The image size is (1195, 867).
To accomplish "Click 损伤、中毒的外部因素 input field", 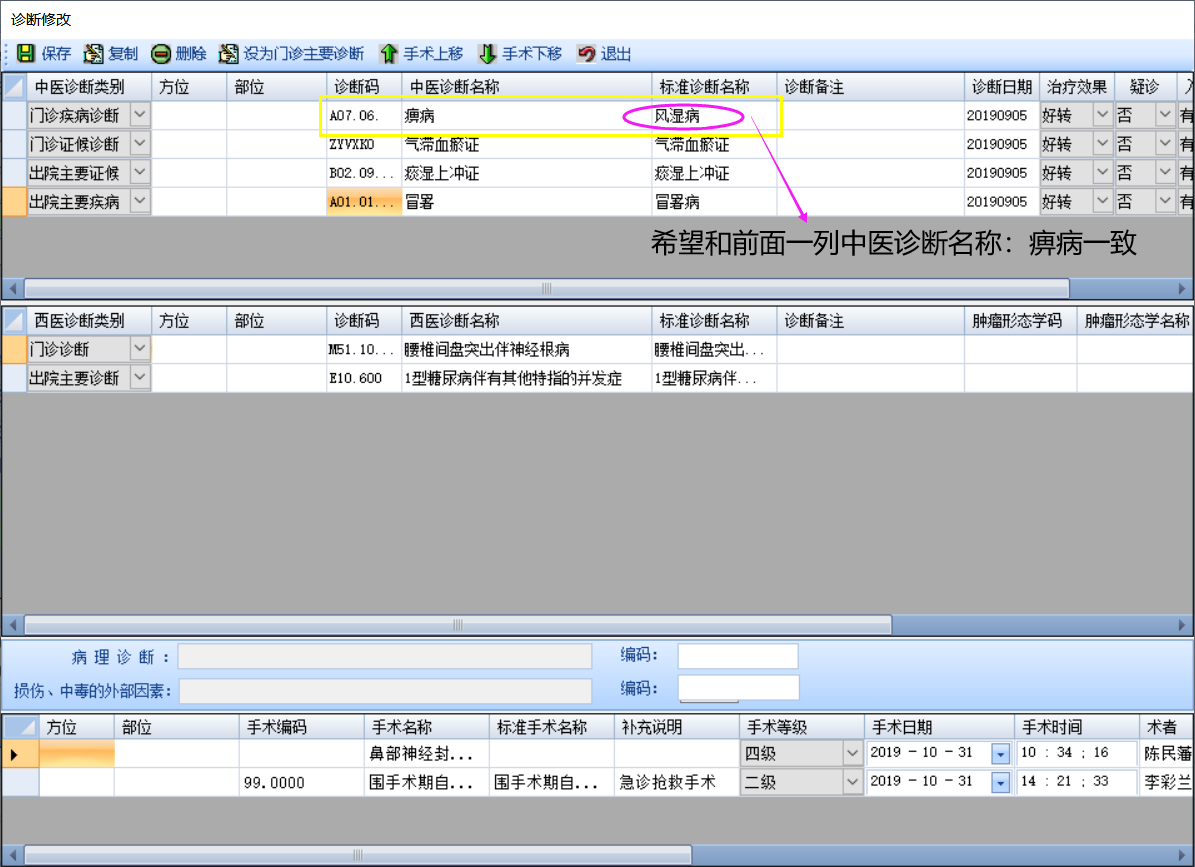I will (385, 691).
